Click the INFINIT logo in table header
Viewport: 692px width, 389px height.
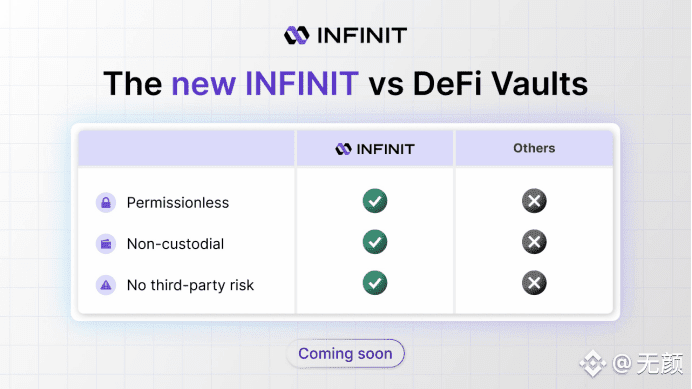pyautogui.click(x=343, y=149)
